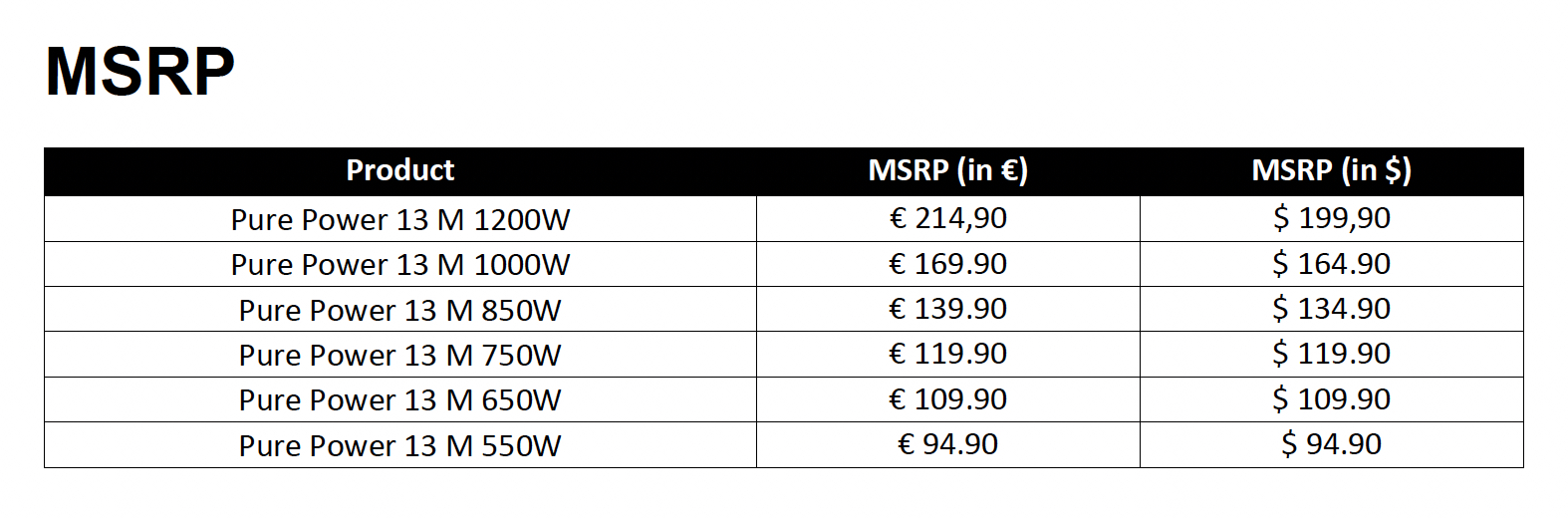
Task: Select the Pure Power 13 M 1200W cell
Action: click(399, 219)
